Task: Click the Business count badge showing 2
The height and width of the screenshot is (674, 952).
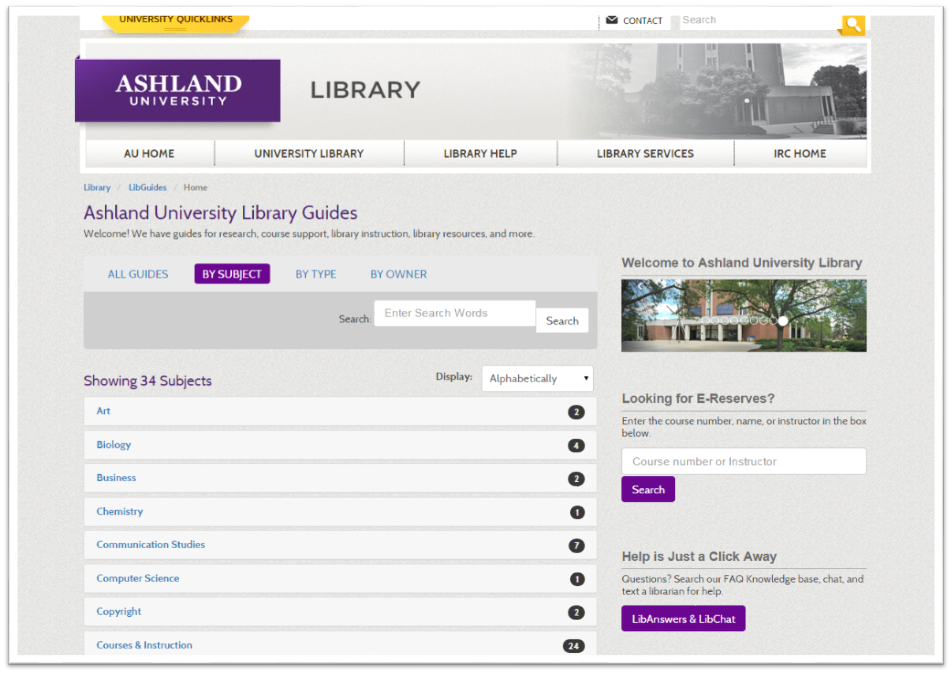Action: 576,479
